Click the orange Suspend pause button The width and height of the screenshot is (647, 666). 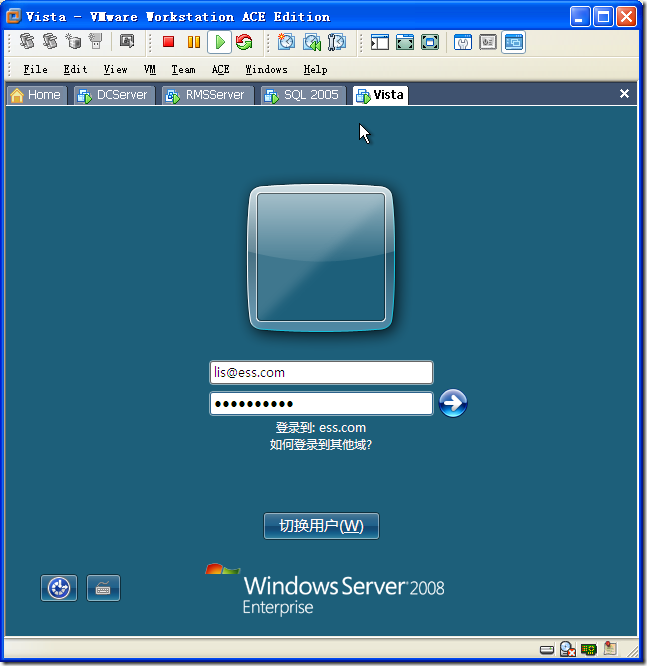pyautogui.click(x=194, y=42)
